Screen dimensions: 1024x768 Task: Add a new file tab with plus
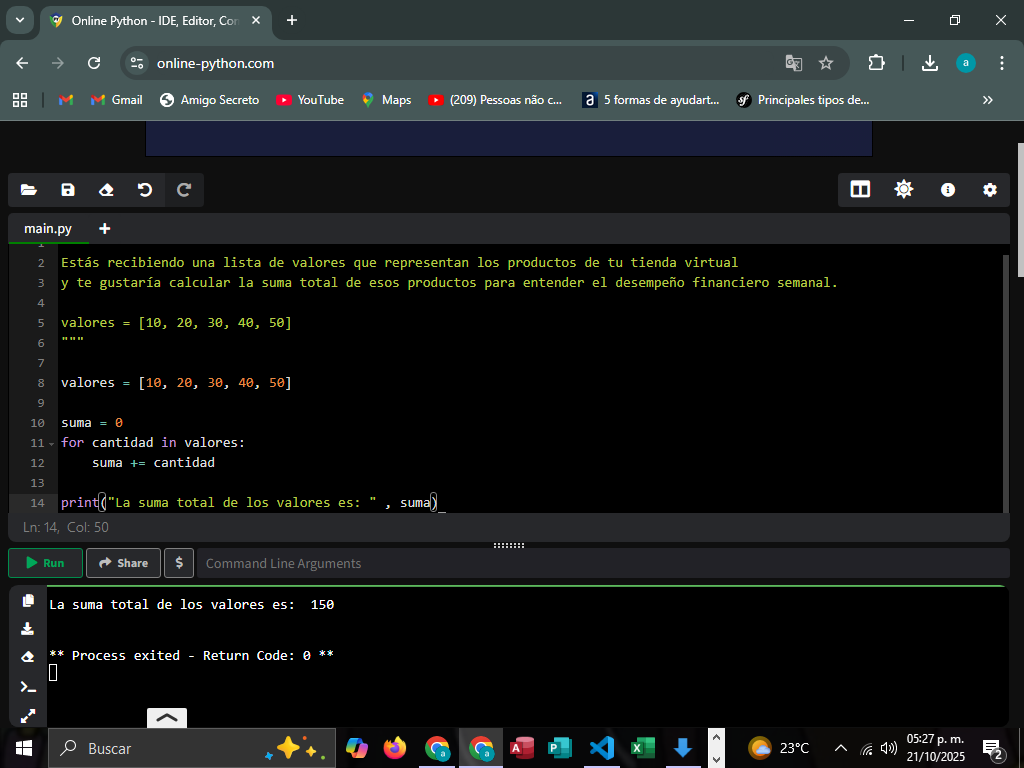(x=105, y=228)
